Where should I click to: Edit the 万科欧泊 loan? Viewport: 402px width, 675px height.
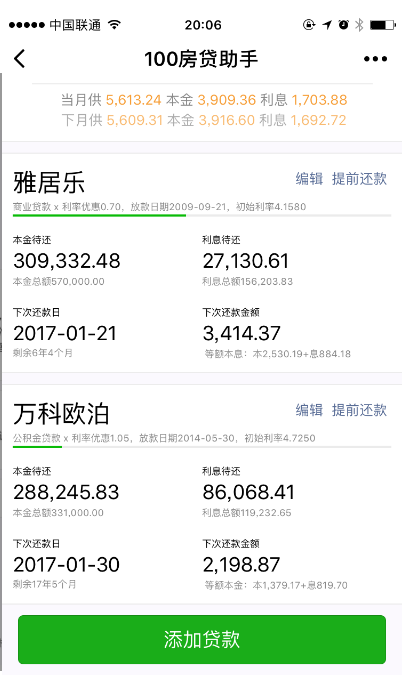(309, 410)
